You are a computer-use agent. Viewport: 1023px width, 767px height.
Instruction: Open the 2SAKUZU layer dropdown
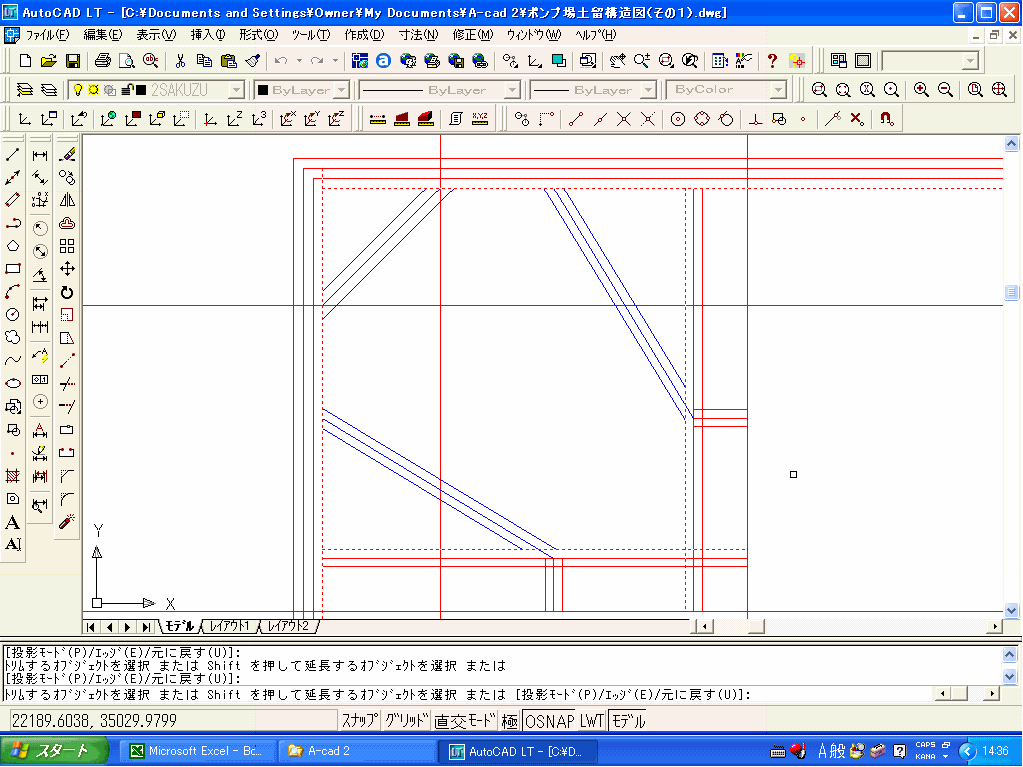click(x=237, y=89)
